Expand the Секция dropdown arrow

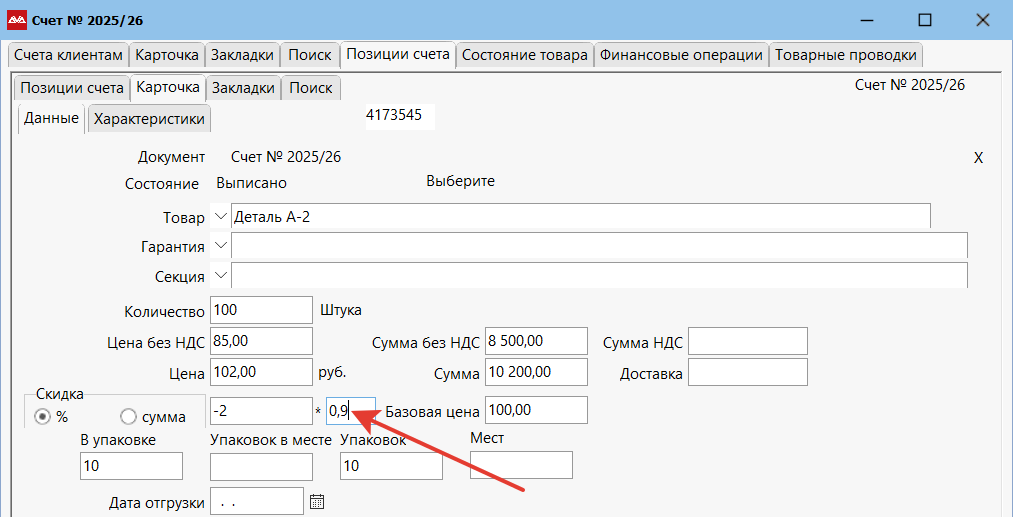coord(220,276)
